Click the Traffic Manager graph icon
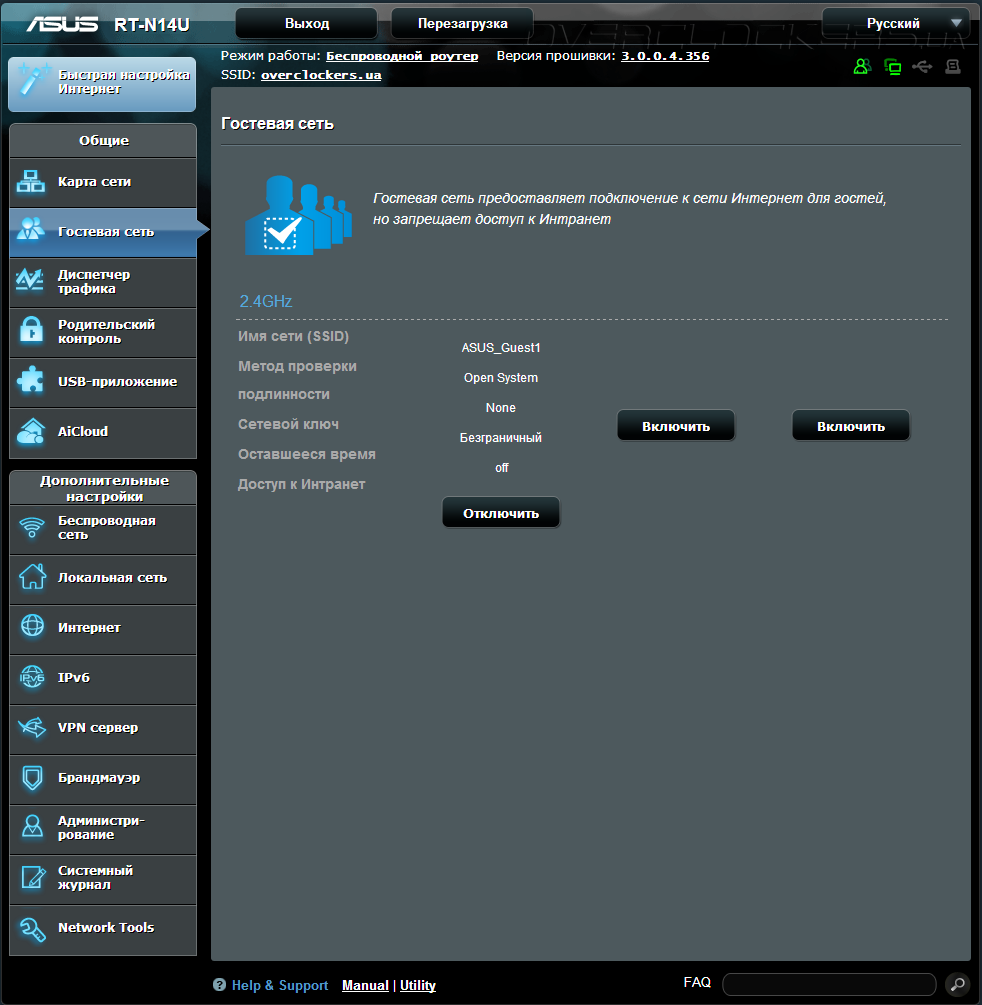Screen dimensions: 982x1005 [x=30, y=280]
